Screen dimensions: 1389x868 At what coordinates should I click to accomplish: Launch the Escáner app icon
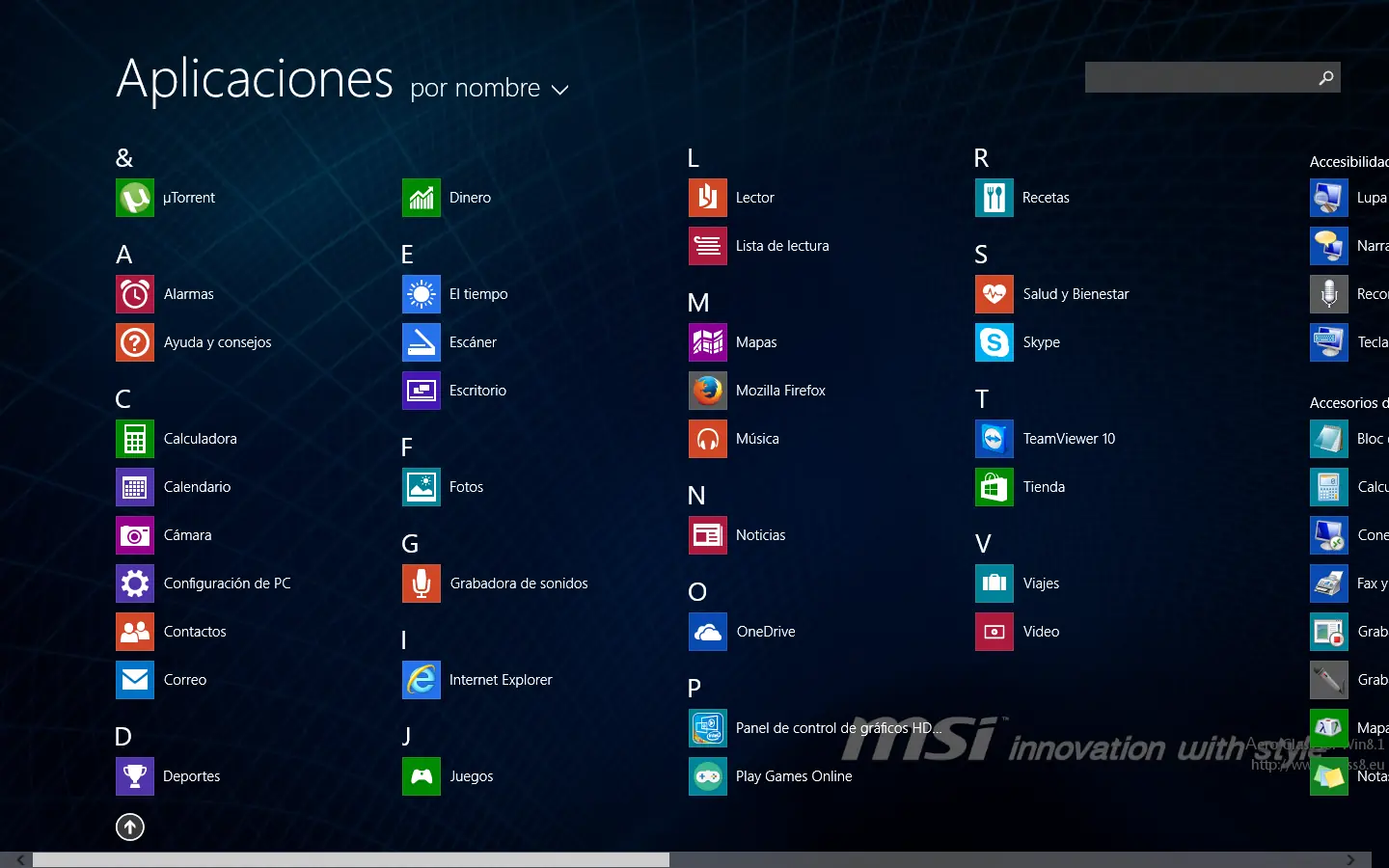pos(422,342)
